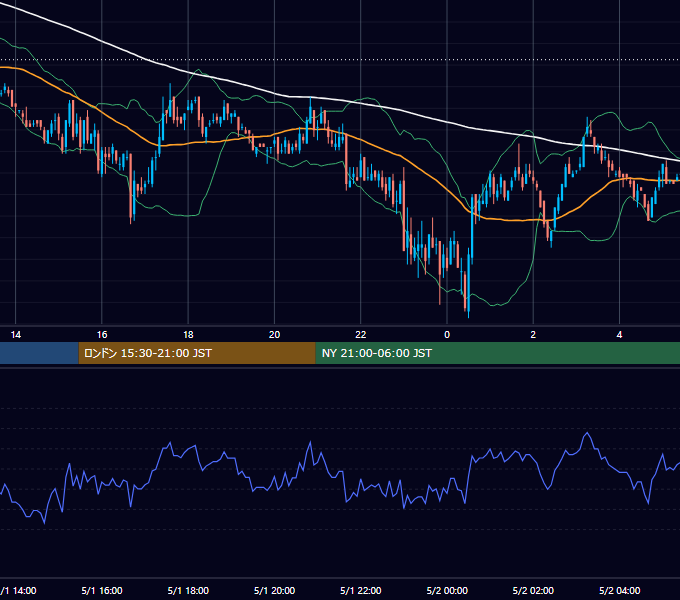This screenshot has width=680, height=600.
Task: Click the '5/1 16:00' label under the oscillator
Action: 102,591
